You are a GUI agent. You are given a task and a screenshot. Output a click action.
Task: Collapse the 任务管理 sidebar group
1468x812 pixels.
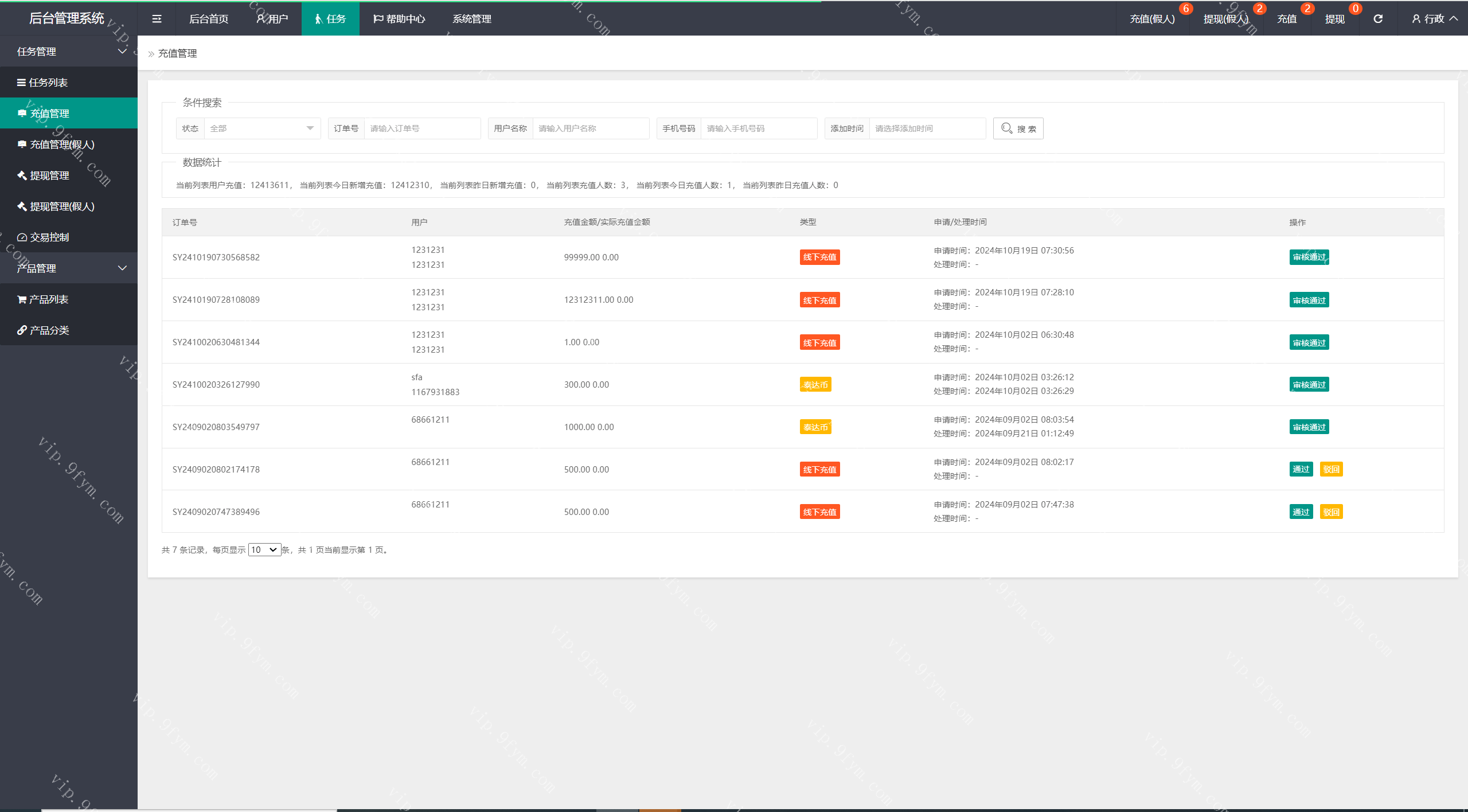click(69, 52)
